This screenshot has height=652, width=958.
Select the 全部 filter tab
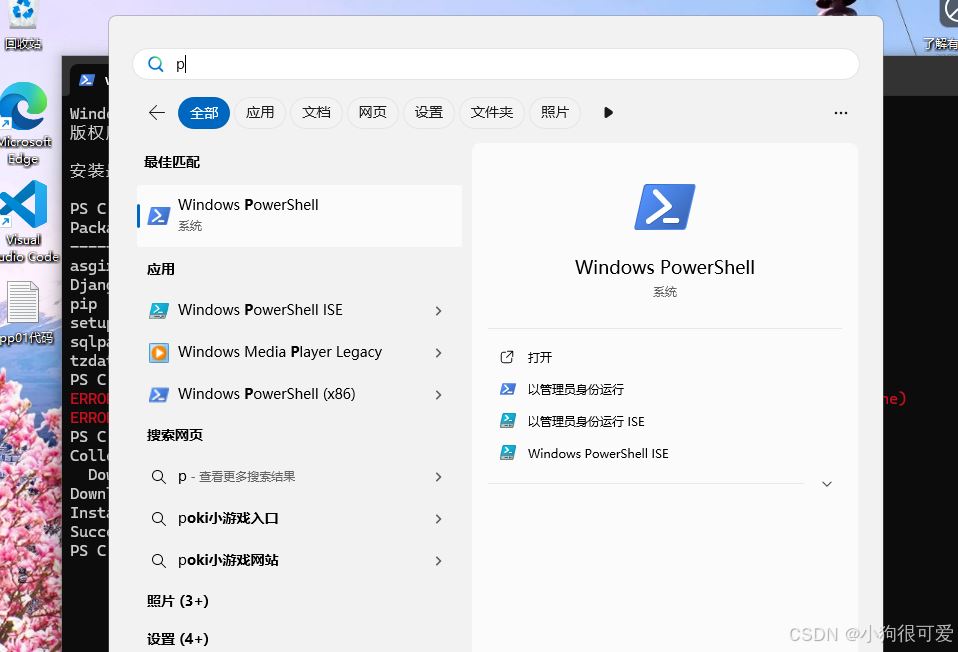tap(204, 112)
